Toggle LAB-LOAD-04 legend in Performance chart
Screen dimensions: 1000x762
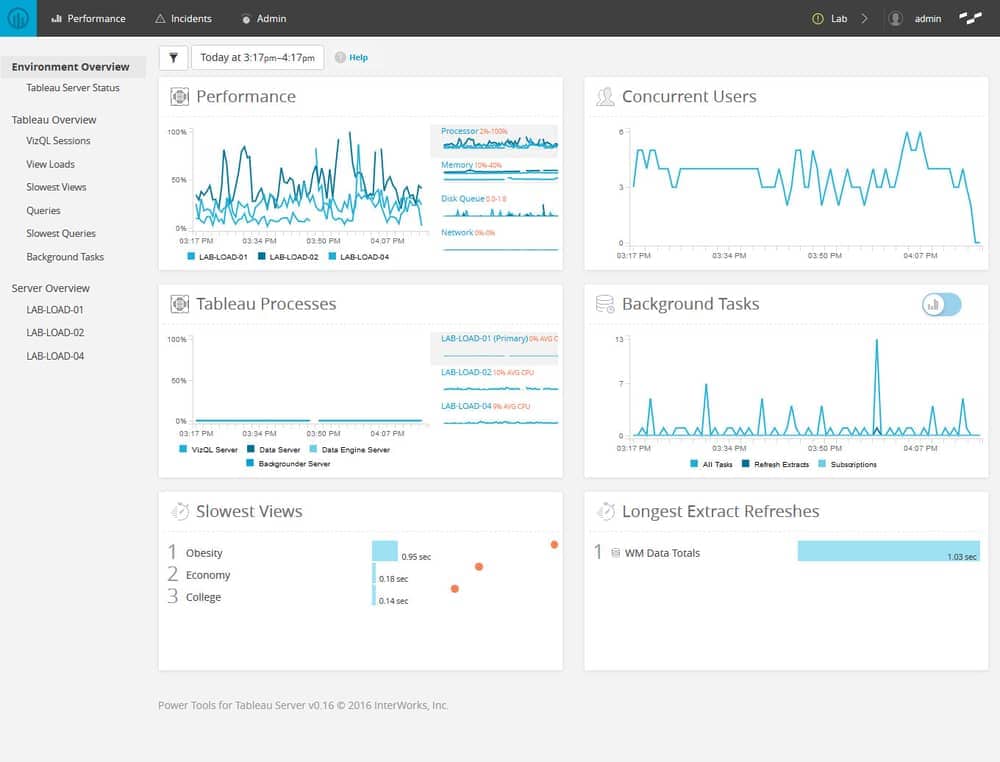click(358, 257)
